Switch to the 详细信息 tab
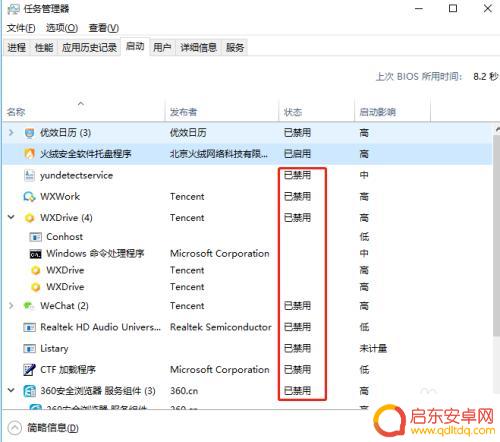Image resolution: width=500 pixels, height=442 pixels. click(x=199, y=48)
